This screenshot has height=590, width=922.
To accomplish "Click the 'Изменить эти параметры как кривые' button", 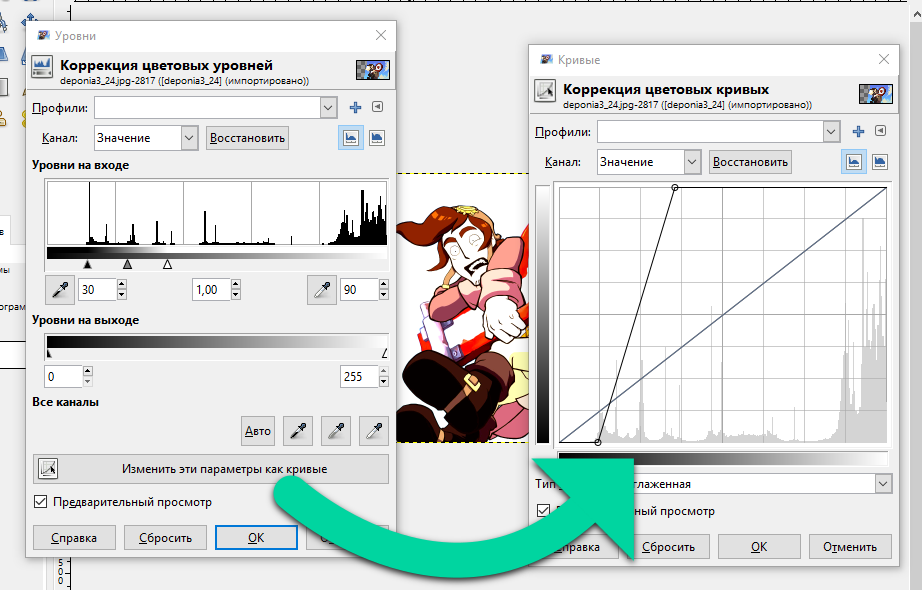I will pyautogui.click(x=211, y=468).
